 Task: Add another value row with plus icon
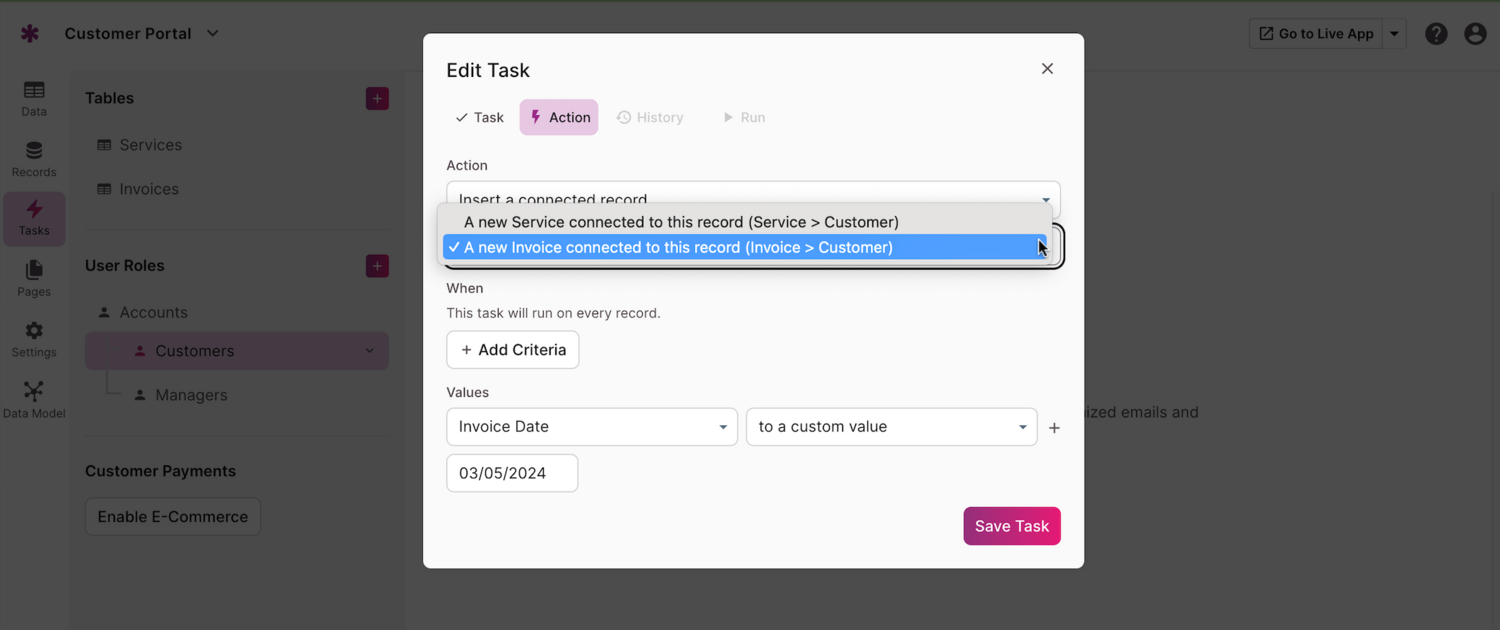(1054, 428)
